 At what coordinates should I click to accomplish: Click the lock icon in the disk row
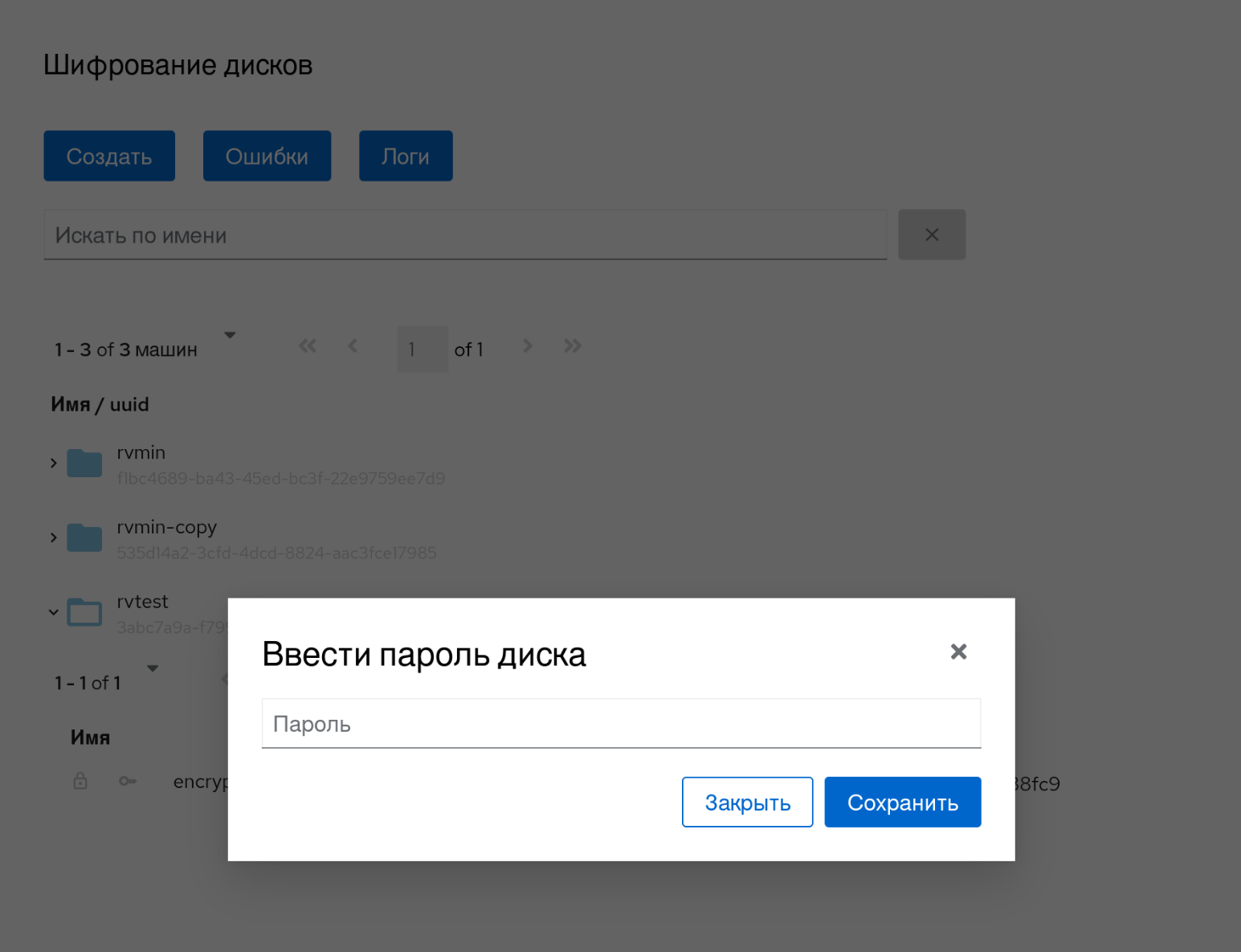pos(80,781)
